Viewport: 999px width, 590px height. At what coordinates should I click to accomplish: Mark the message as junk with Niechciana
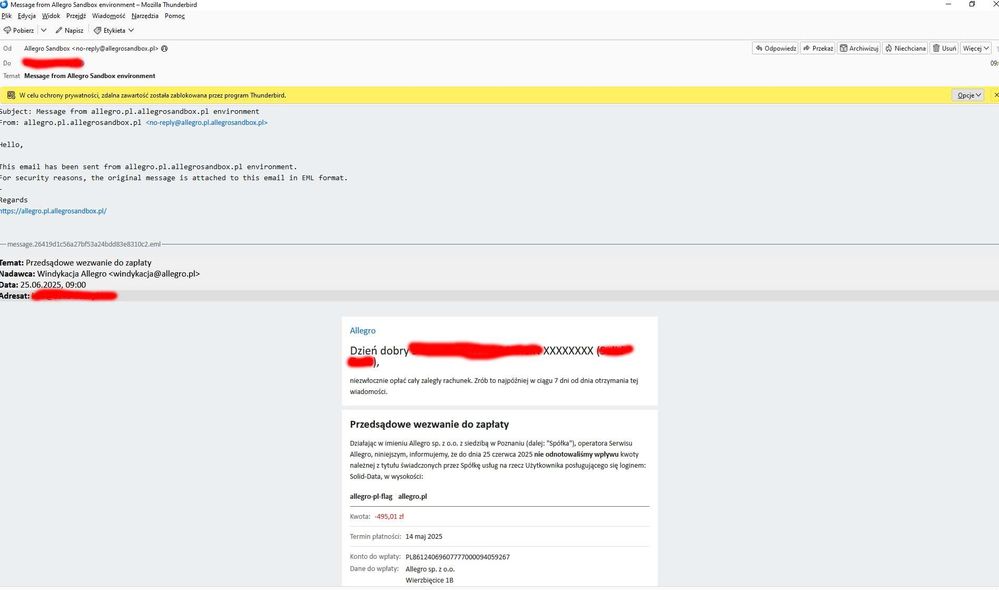(905, 48)
